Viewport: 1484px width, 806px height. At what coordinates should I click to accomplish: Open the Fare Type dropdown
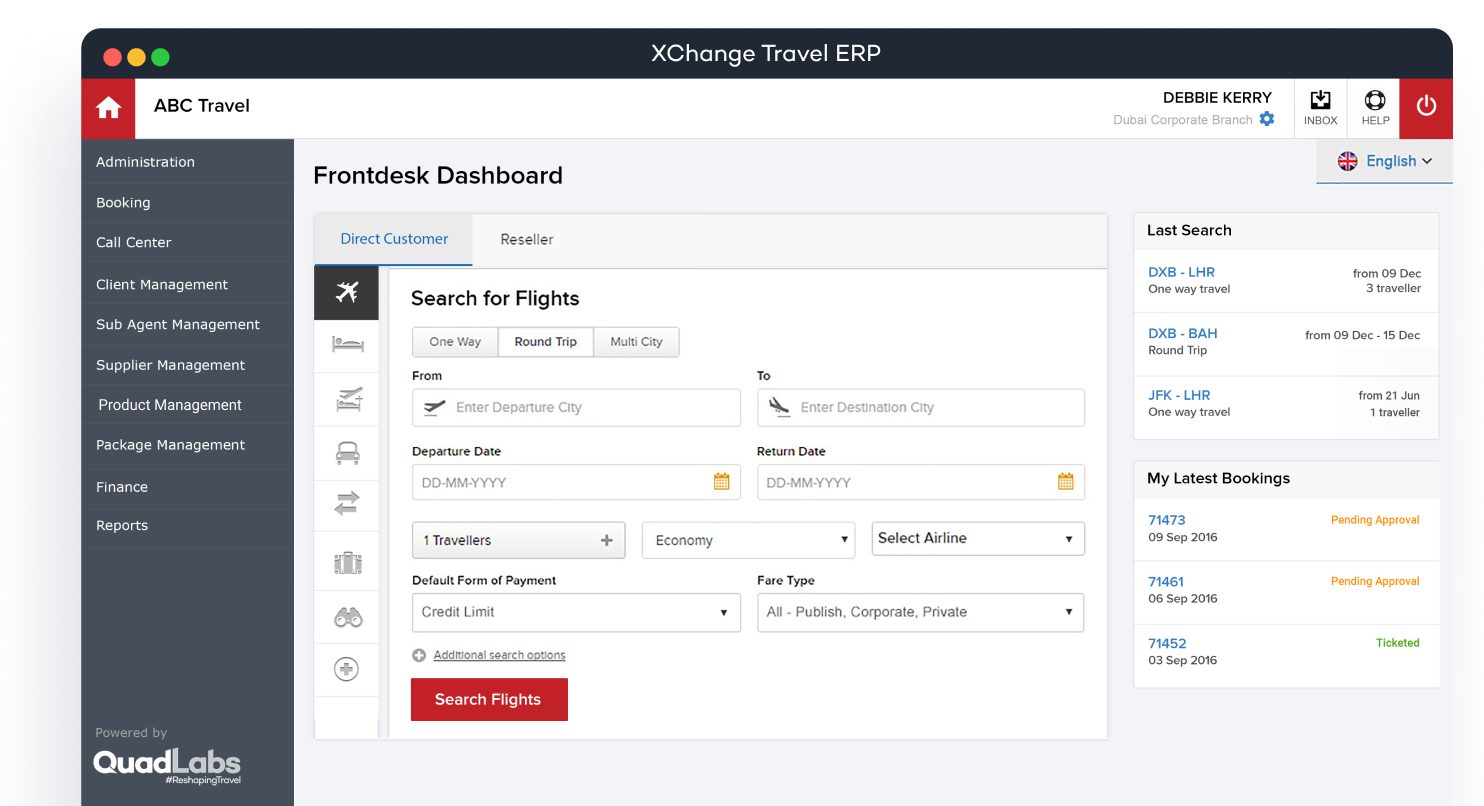click(x=920, y=612)
